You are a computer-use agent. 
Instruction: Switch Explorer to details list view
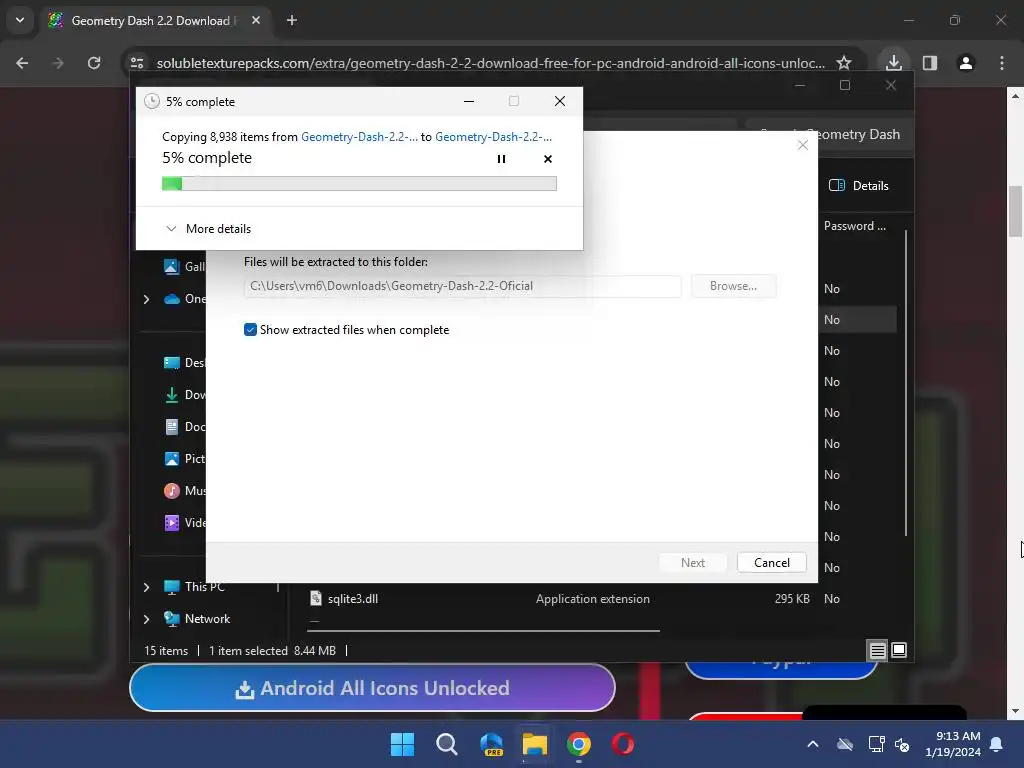click(x=877, y=650)
